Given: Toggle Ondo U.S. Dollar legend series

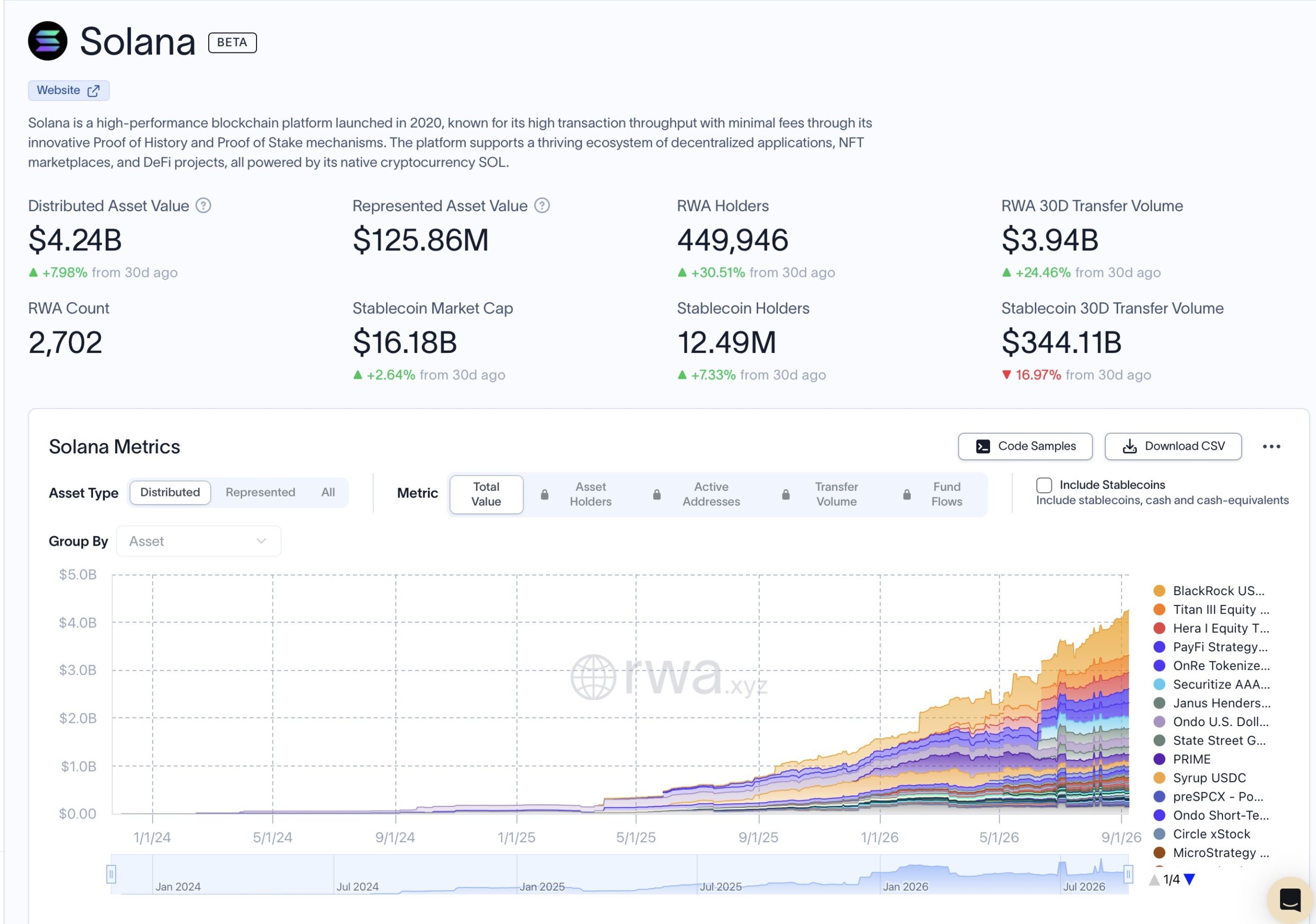Looking at the screenshot, I should click(x=1211, y=722).
